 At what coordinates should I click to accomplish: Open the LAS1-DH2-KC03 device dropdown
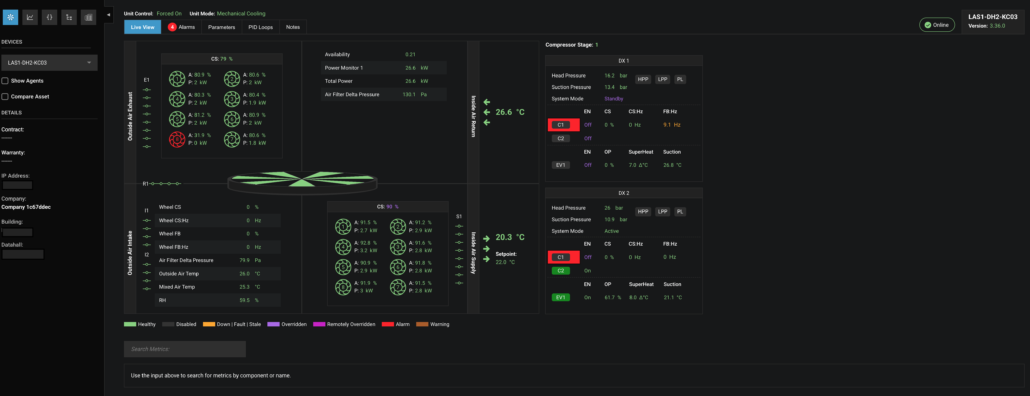coord(50,63)
